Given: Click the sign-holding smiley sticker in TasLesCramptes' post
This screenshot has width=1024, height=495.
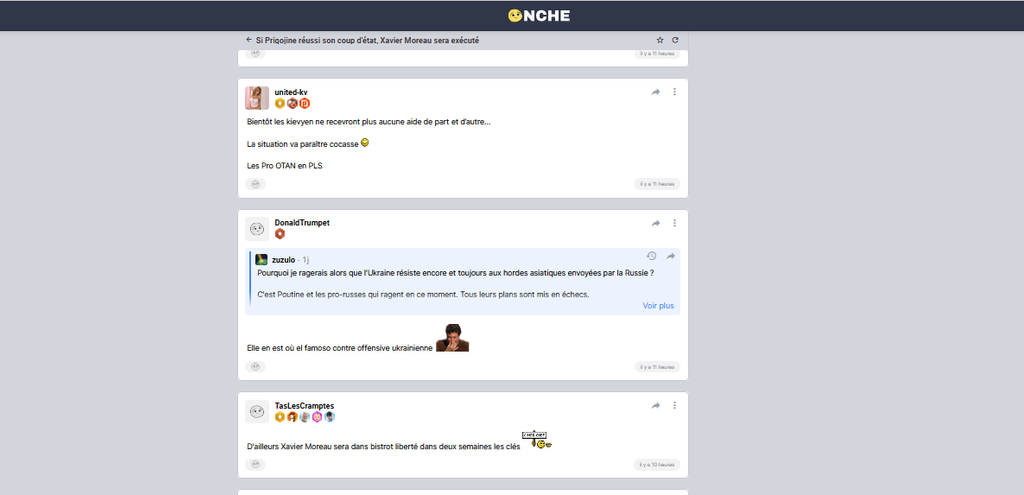Looking at the screenshot, I should pyautogui.click(x=537, y=440).
